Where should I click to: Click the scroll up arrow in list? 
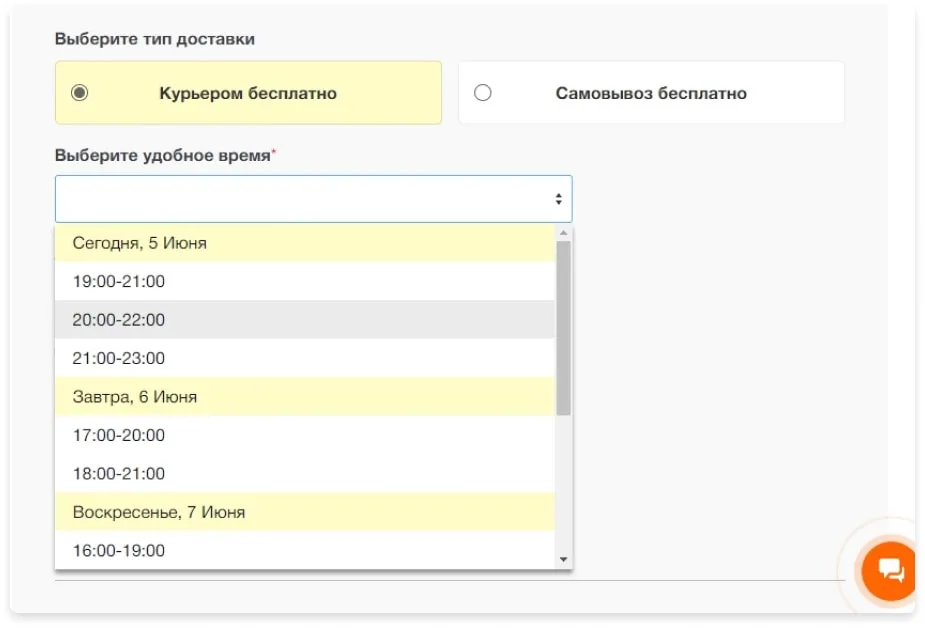tap(563, 233)
